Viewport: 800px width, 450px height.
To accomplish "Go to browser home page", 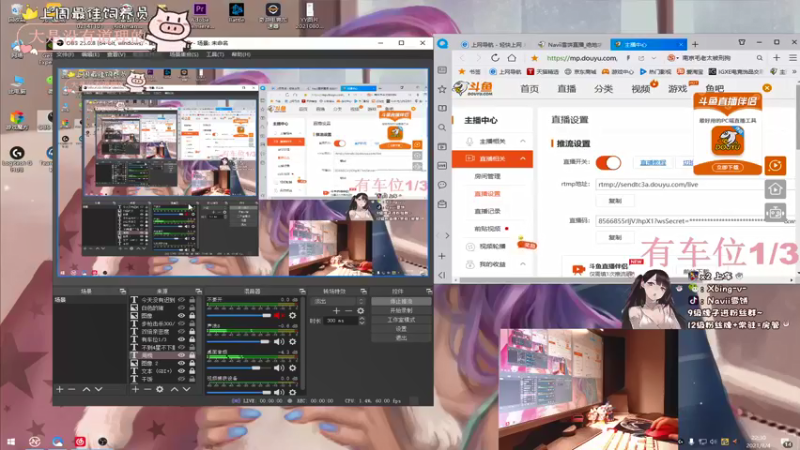I will (512, 58).
